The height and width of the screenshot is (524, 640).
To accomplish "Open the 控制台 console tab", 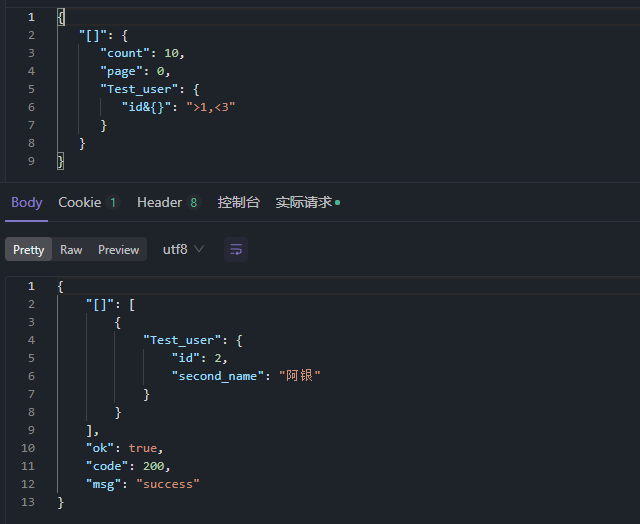I will [238, 202].
